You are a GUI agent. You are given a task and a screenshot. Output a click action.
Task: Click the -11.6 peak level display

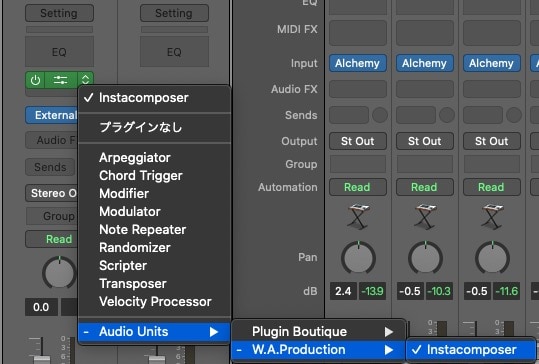click(506, 291)
